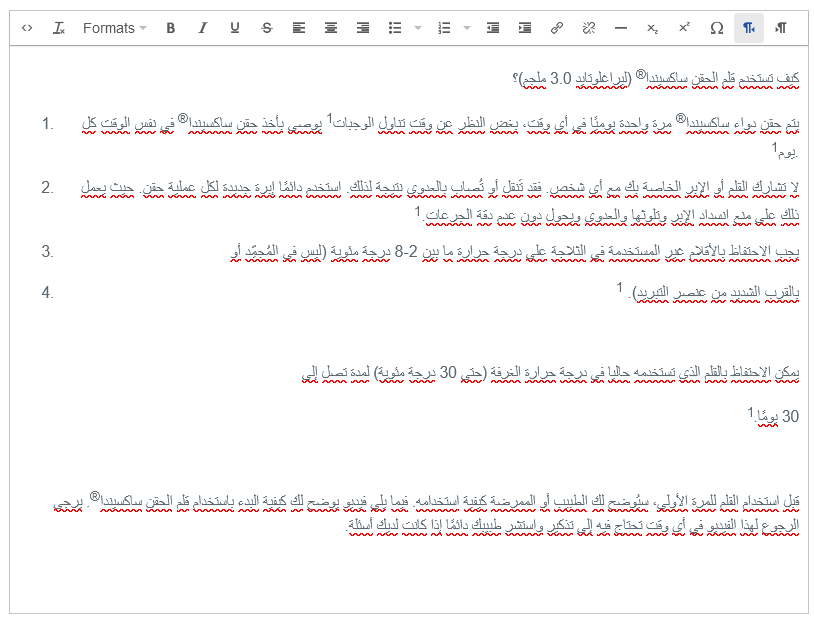Apply subscript formatting
This screenshot has width=814, height=619.
(x=652, y=28)
